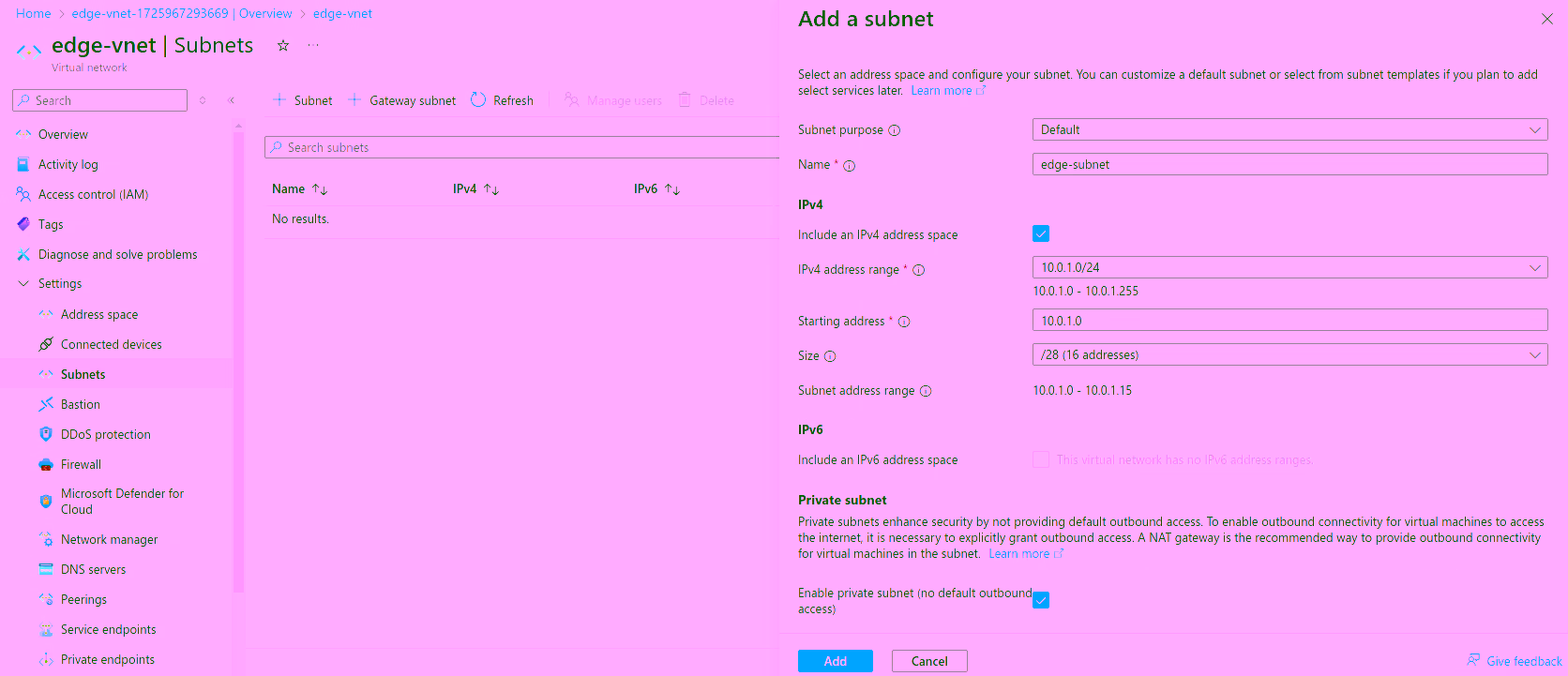Toggle Enable private subnet checkbox
Screen dimensions: 1568x676
[x=1041, y=600]
